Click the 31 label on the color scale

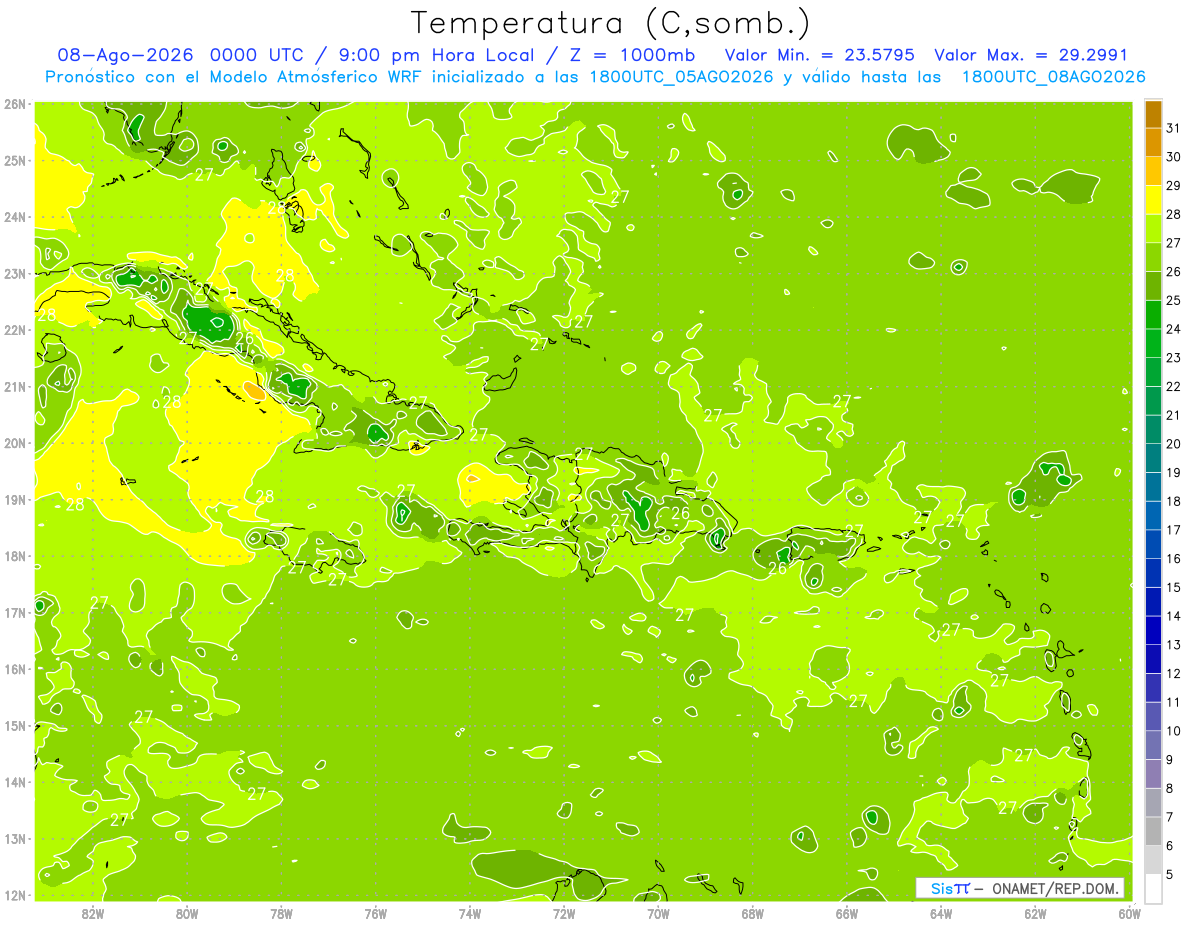(x=1173, y=128)
